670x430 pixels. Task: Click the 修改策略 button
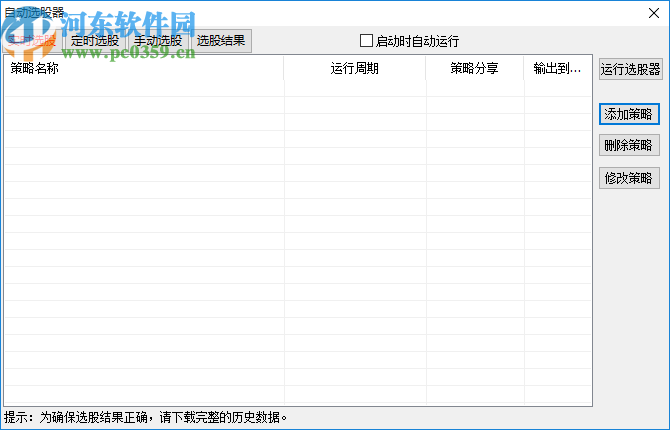(629, 178)
